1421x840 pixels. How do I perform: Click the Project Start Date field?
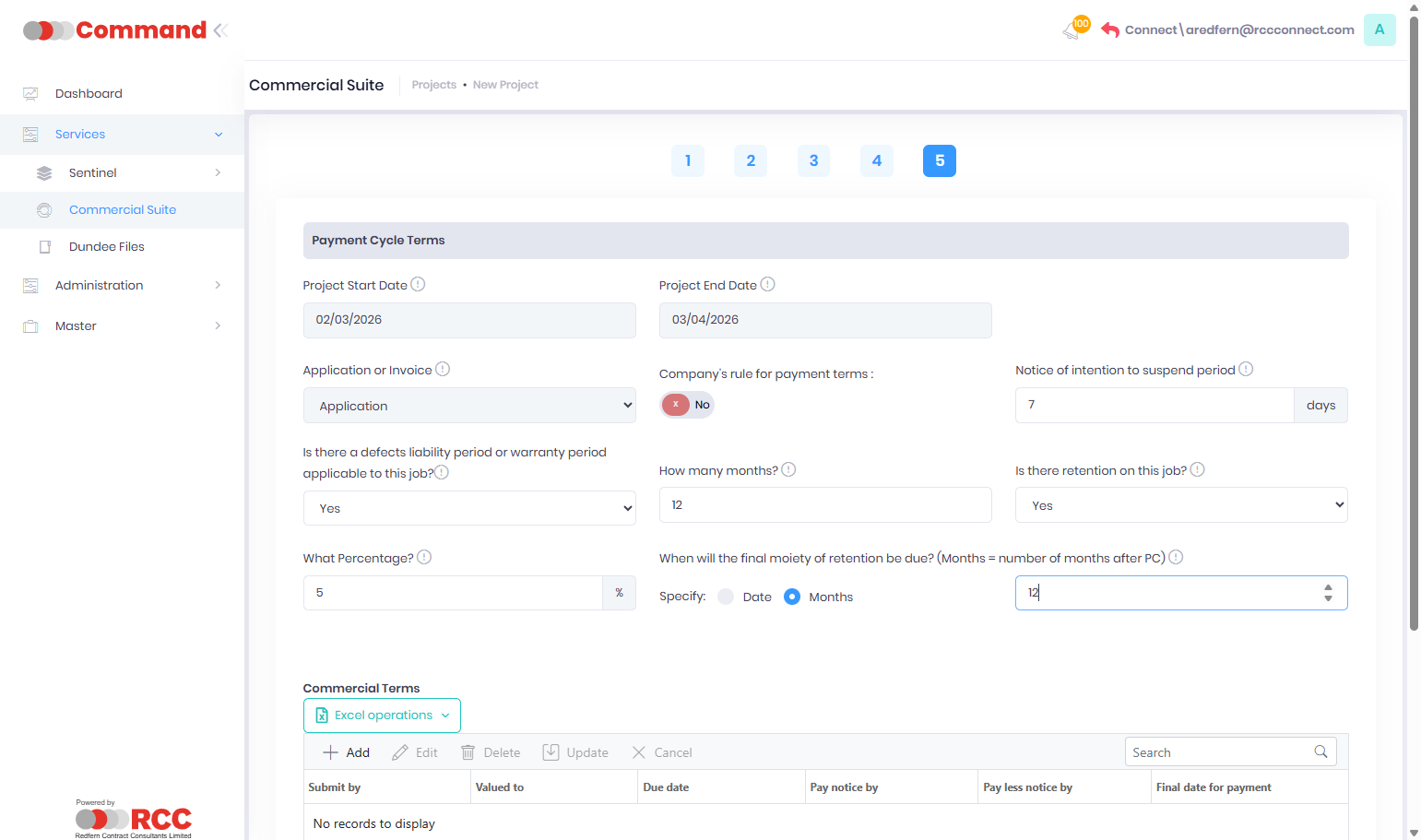click(x=469, y=320)
